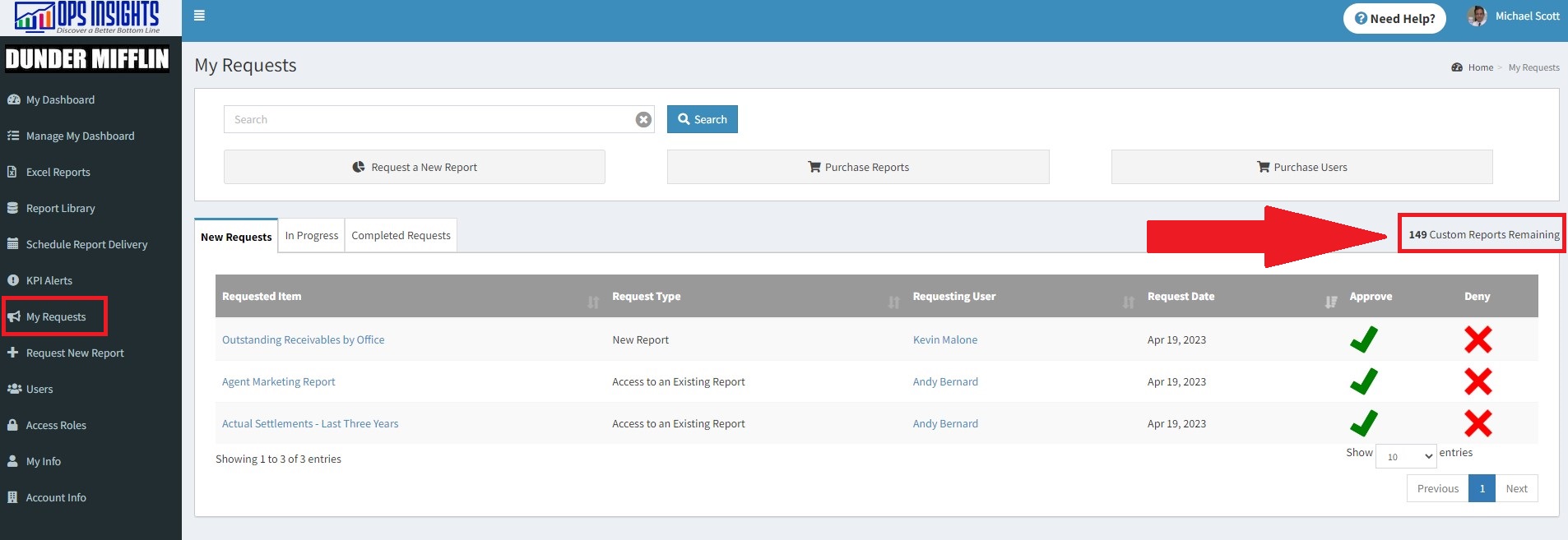
Task: Click the Request a New Report button
Action: [415, 167]
